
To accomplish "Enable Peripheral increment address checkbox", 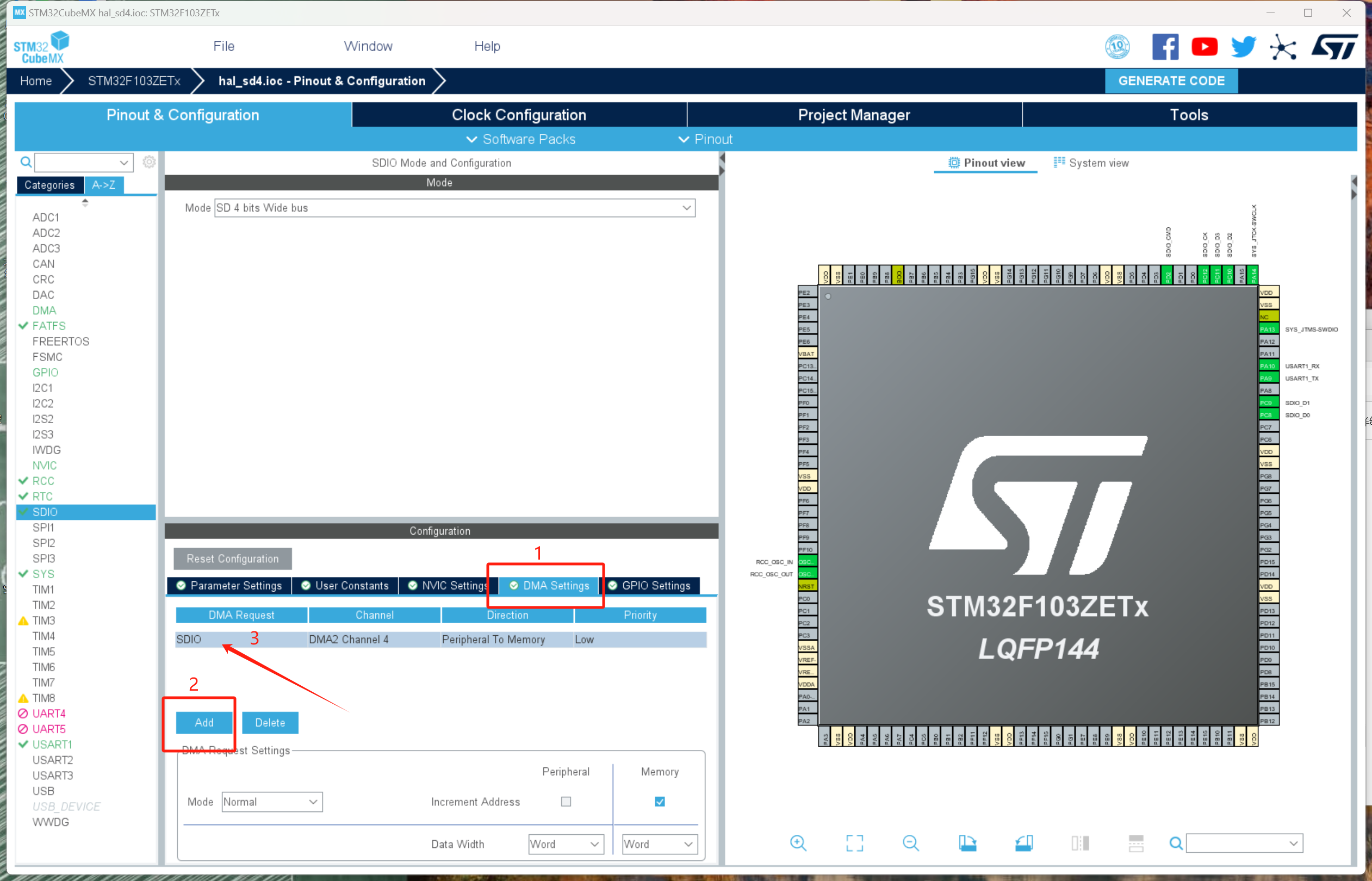I will 566,801.
